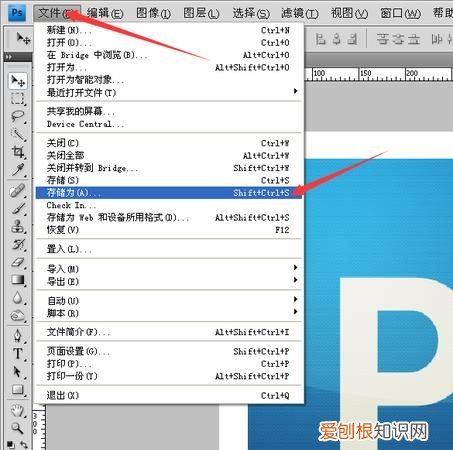This screenshot has height=450, width=453.
Task: Choose 置入 (Place) menu item
Action: (x=169, y=249)
